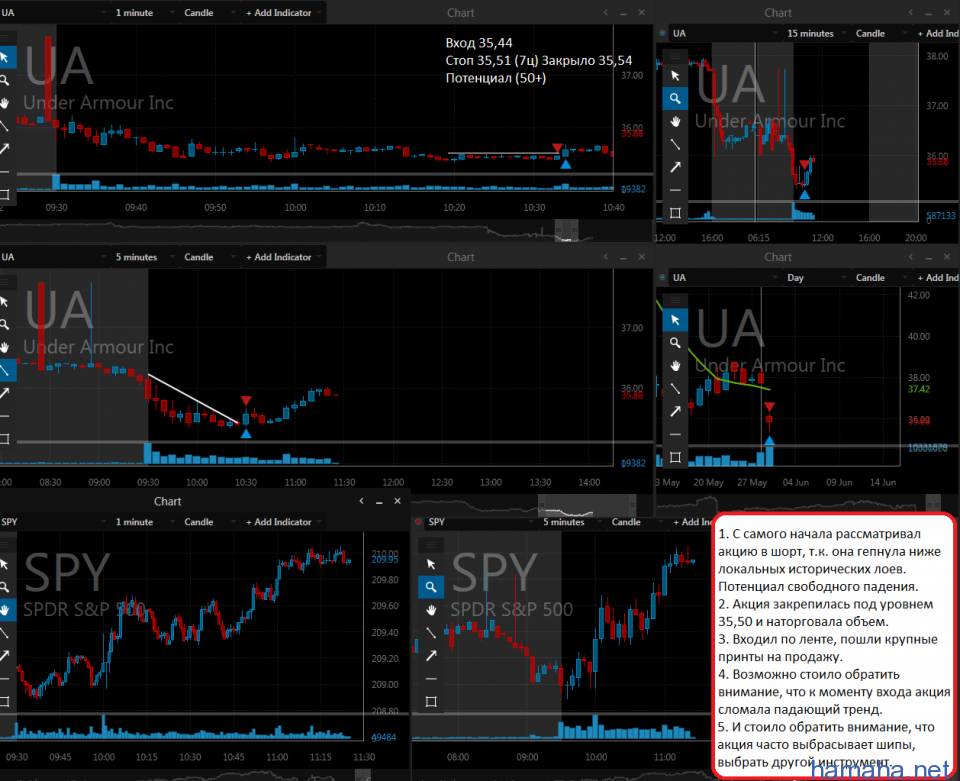
Task: Pick arrow tool in SPY 5 minutes chart
Action: tap(431, 656)
